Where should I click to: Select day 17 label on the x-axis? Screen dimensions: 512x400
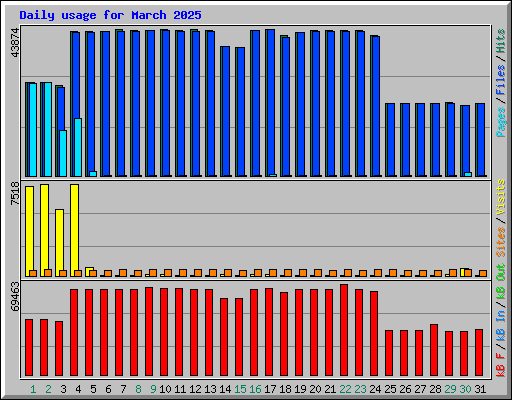pyautogui.click(x=270, y=389)
